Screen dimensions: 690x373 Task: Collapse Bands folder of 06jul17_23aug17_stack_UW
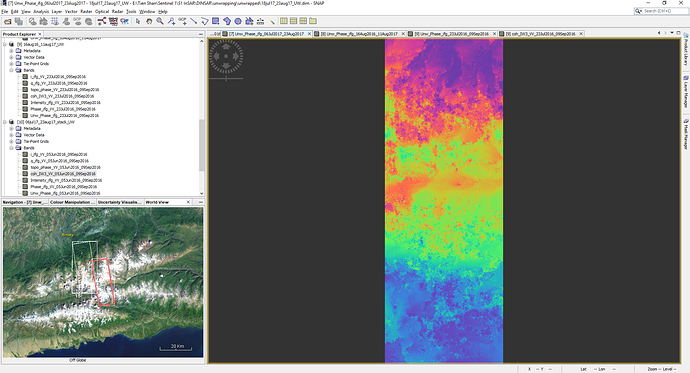tap(11, 148)
